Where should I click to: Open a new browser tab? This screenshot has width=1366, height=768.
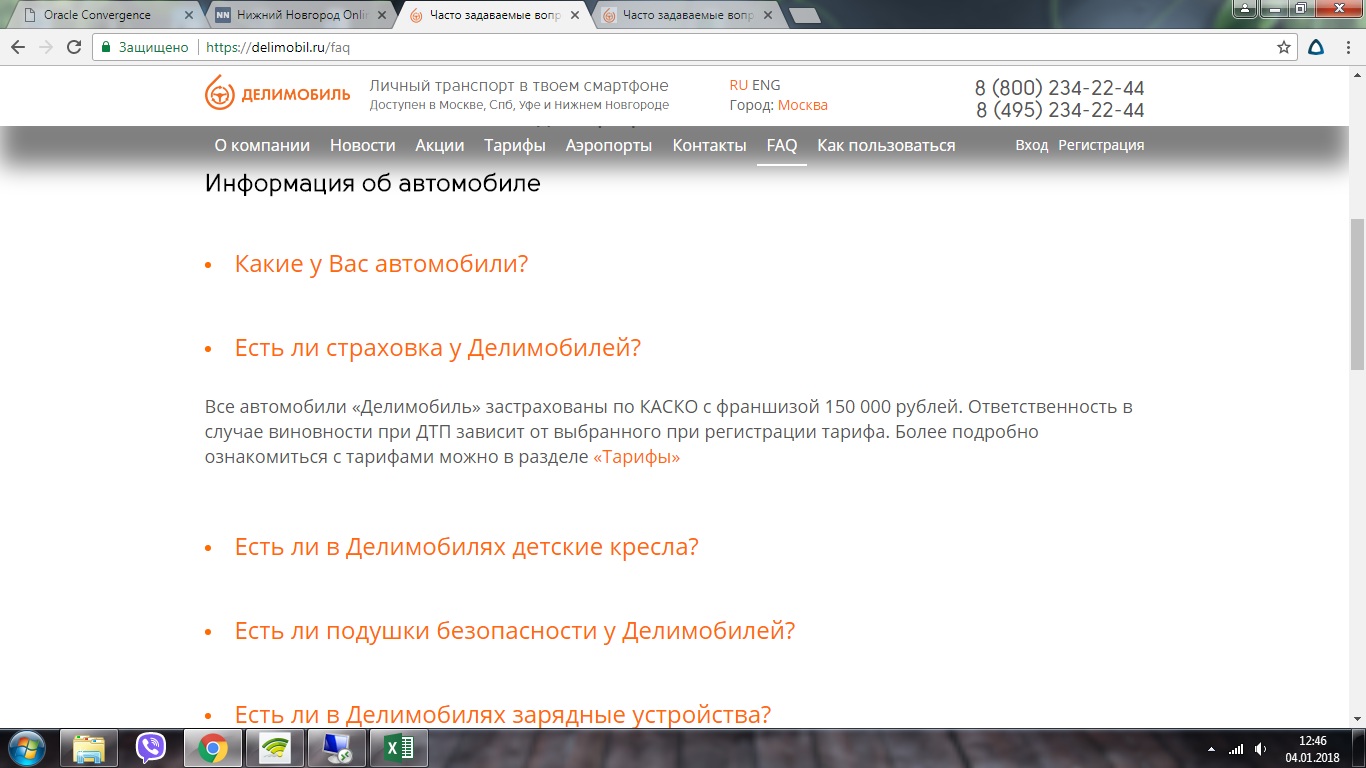pyautogui.click(x=804, y=15)
